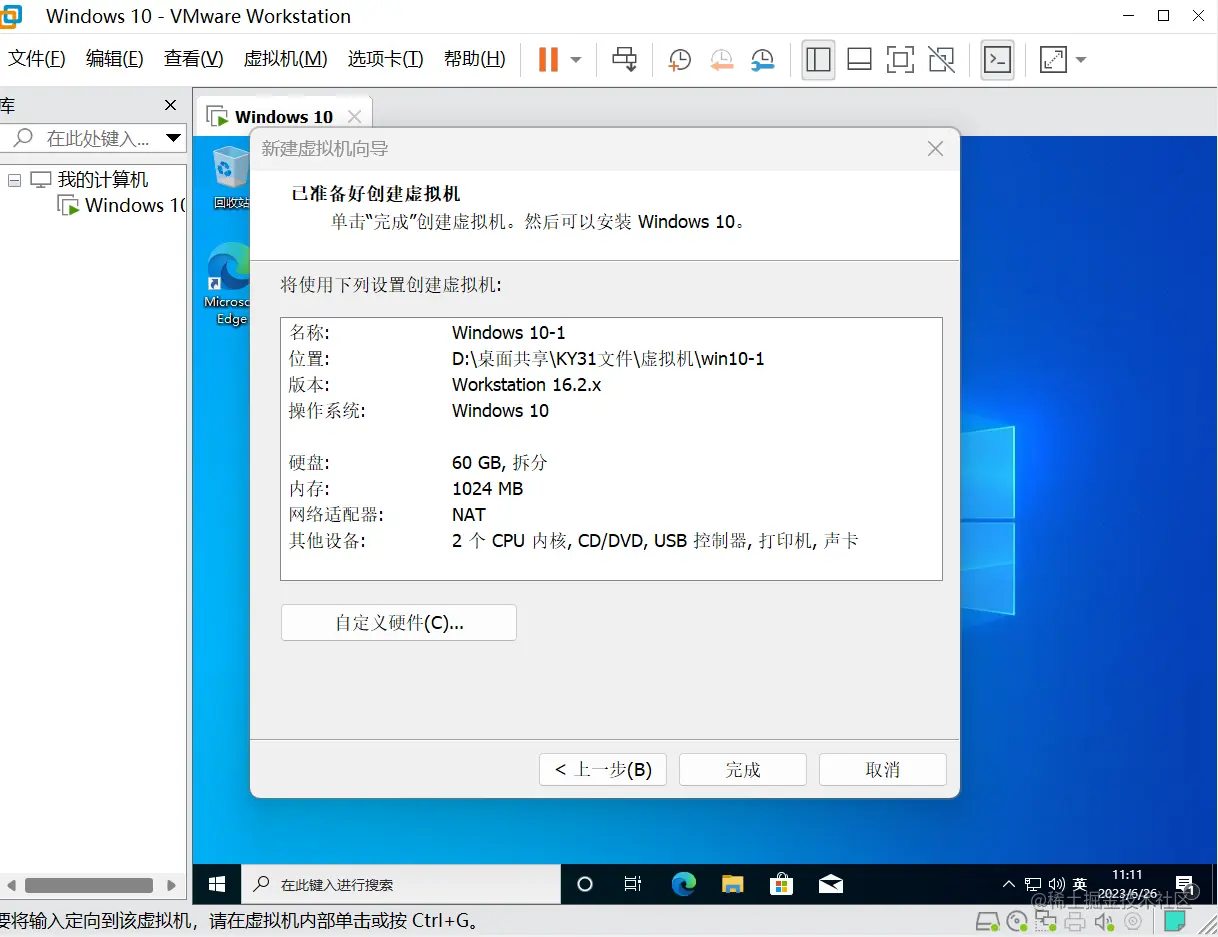Viewport: 1218px width, 937px height.
Task: Select 我的计算机 in the library tree
Action: click(102, 180)
